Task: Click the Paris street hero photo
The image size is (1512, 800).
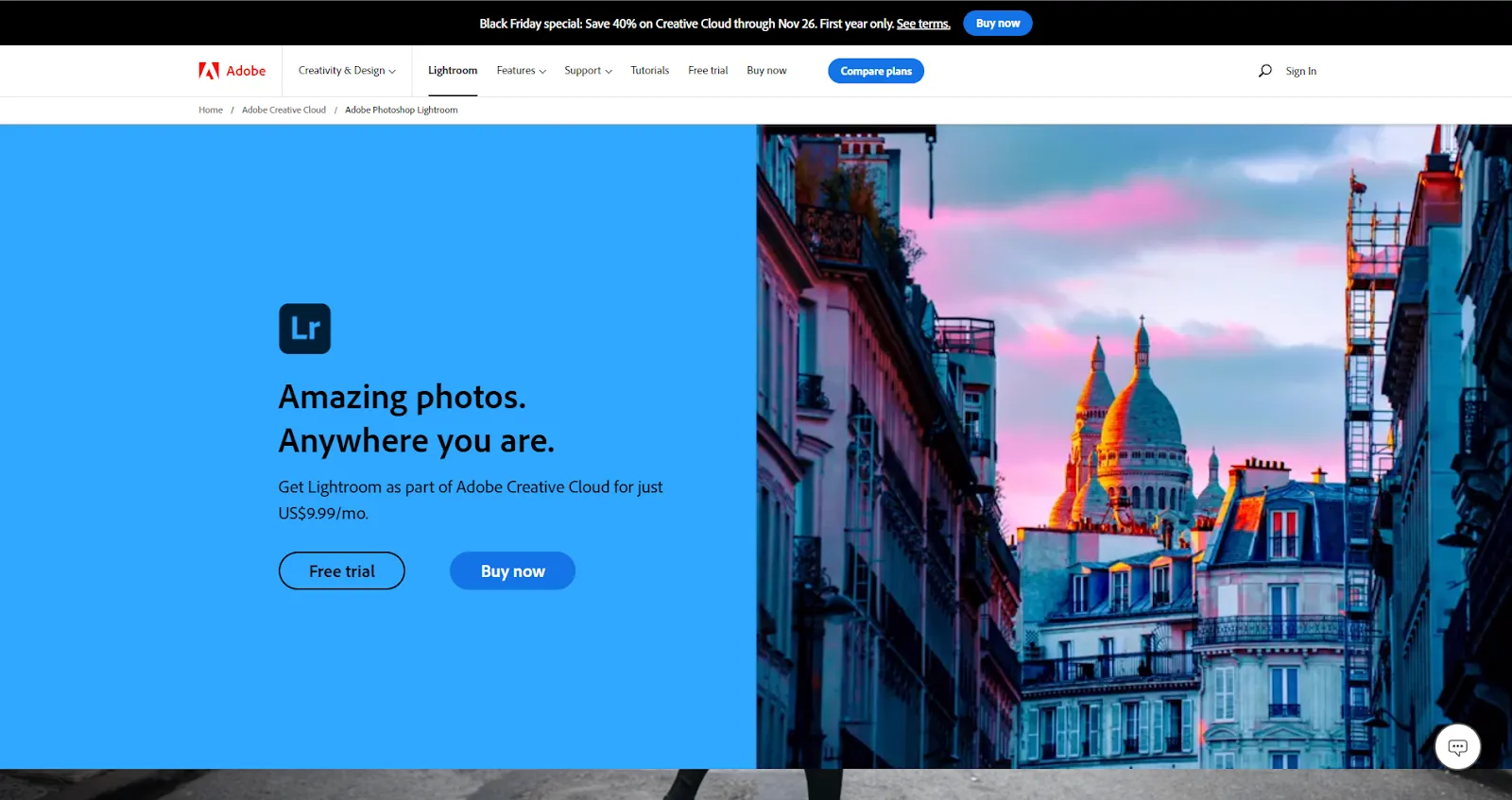Action: click(1134, 446)
